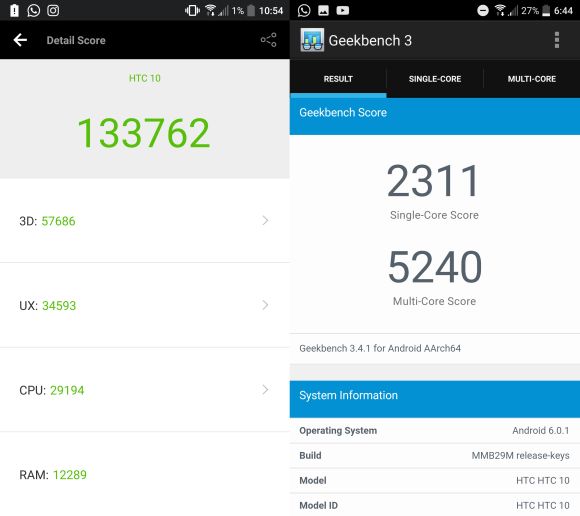This screenshot has width=580, height=516.
Task: Tap the System Information section header
Action: pyautogui.click(x=435, y=399)
